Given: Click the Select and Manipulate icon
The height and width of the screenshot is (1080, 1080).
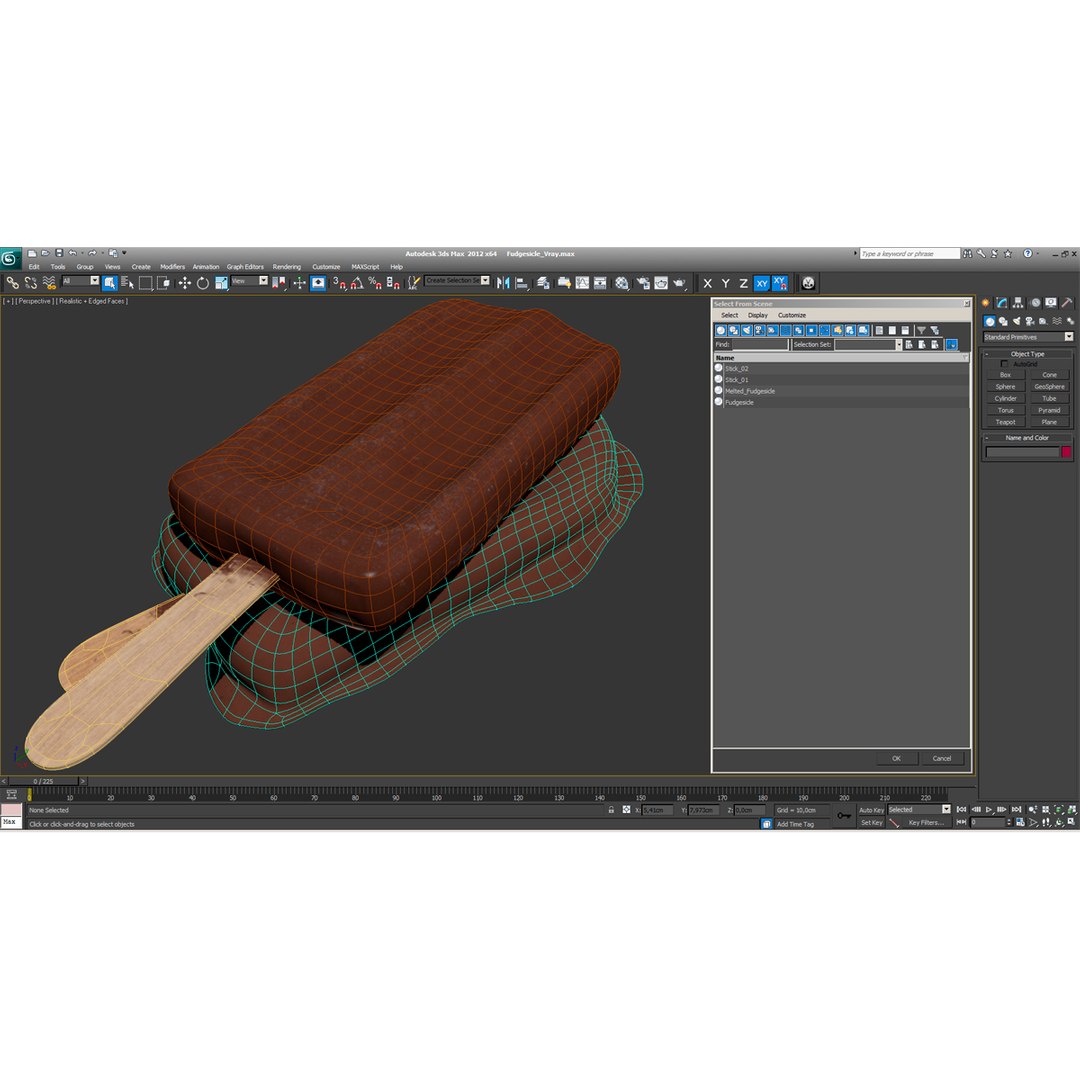Looking at the screenshot, I should 300,282.
